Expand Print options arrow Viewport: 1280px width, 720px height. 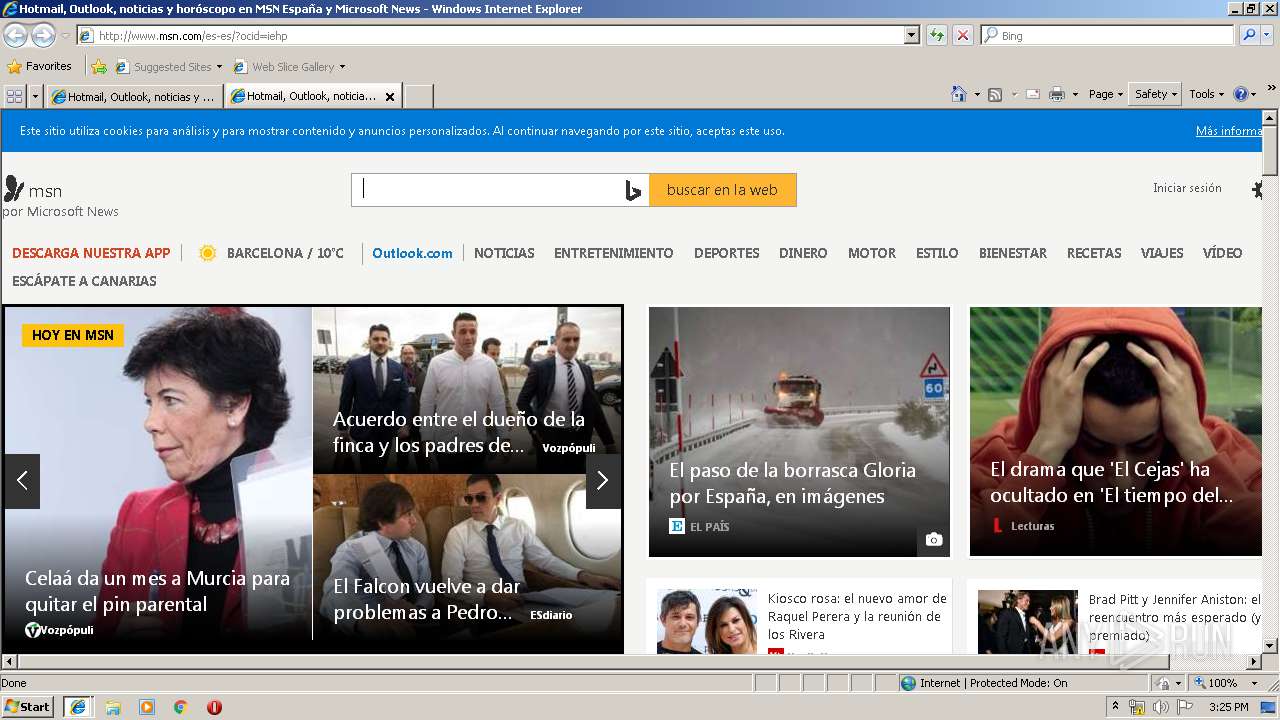(1075, 94)
